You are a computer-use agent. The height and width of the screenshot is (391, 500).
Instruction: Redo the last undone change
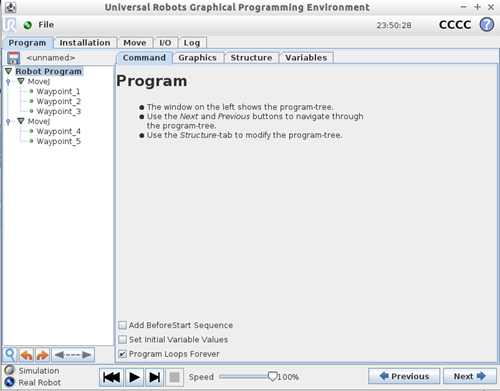[x=42, y=355]
